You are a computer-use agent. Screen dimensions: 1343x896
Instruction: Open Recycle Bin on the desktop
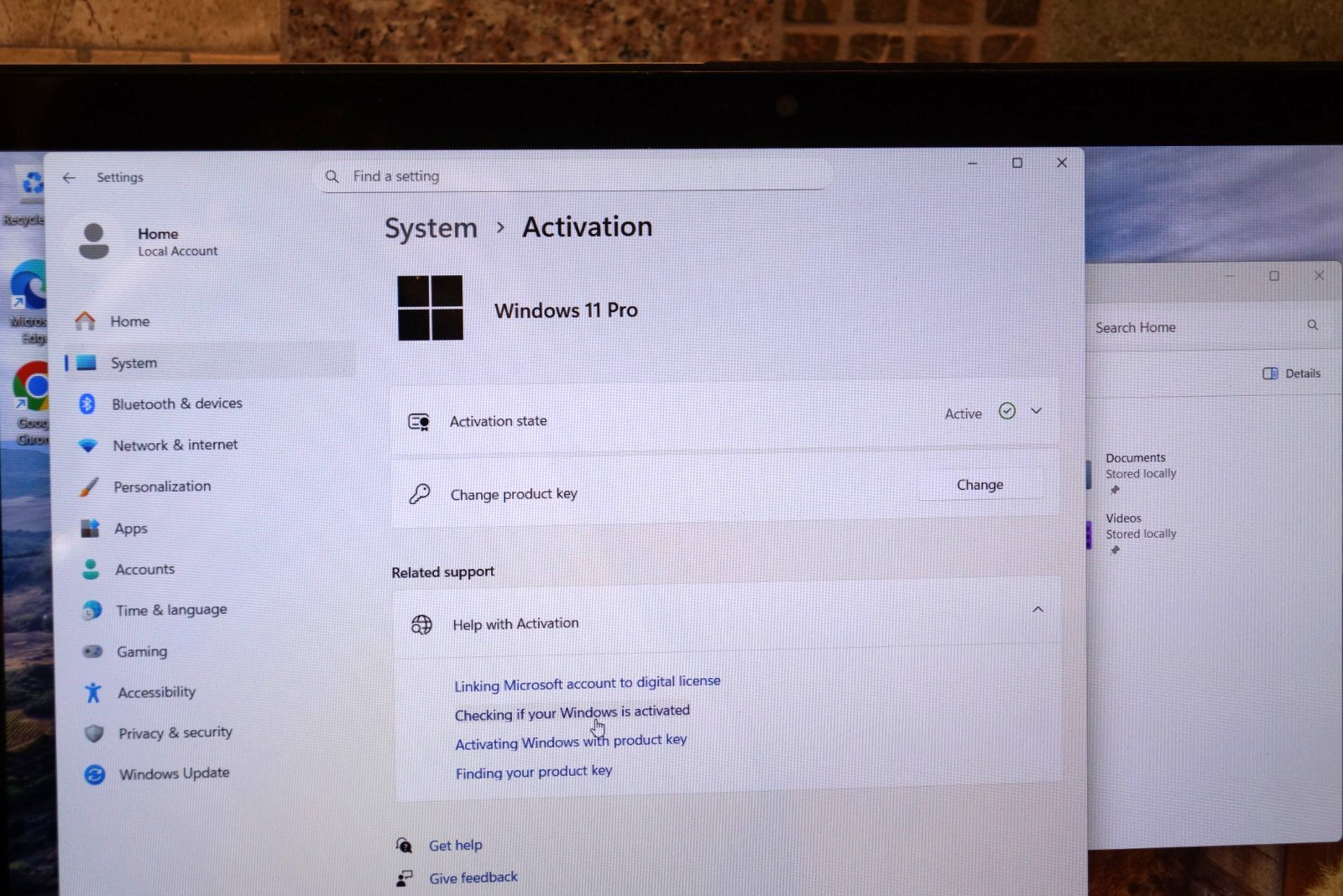(25, 195)
